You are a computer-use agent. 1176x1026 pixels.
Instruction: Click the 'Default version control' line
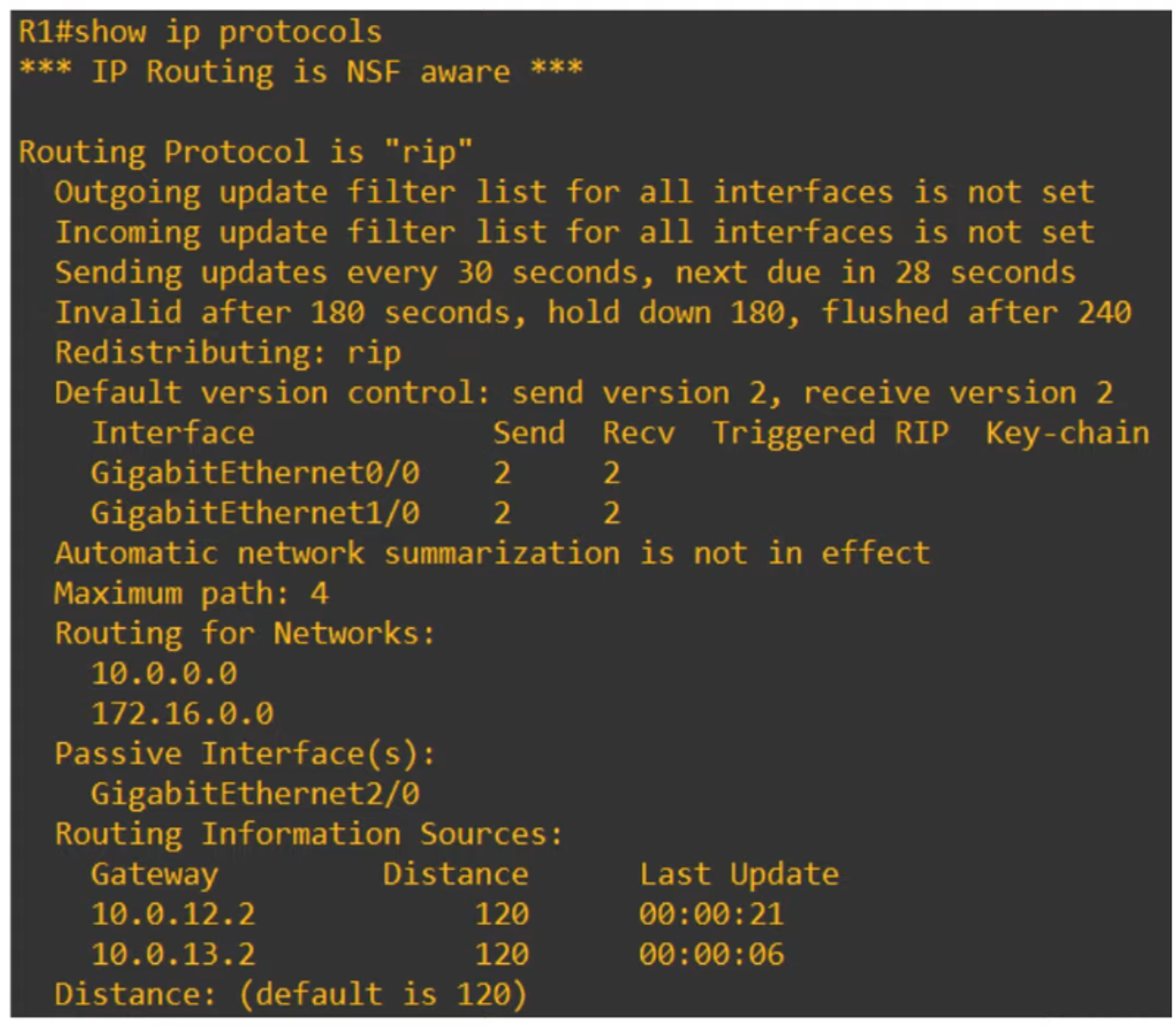[x=584, y=393]
